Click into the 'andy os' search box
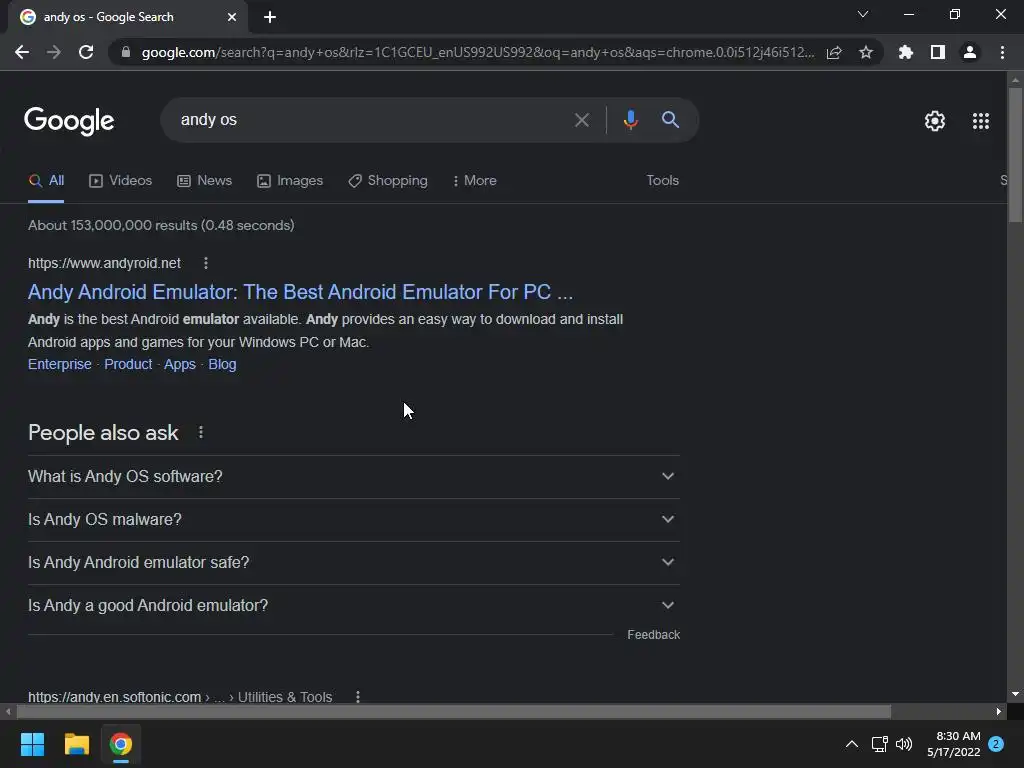 pyautogui.click(x=372, y=120)
